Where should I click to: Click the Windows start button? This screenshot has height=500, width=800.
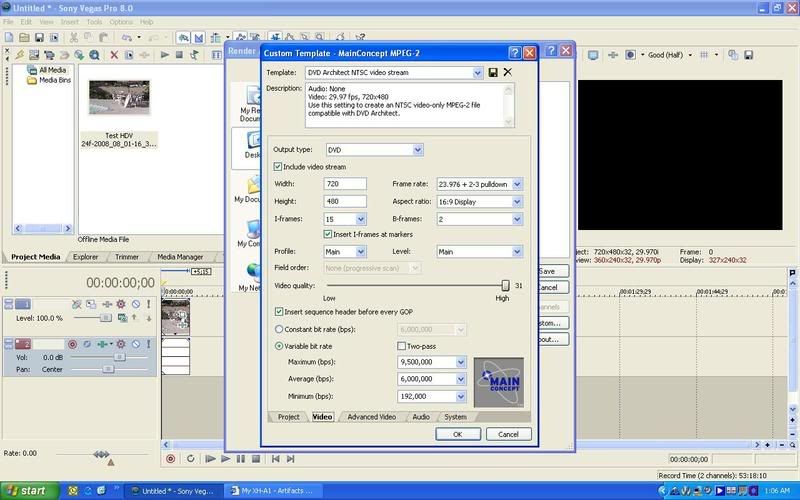click(x=29, y=491)
